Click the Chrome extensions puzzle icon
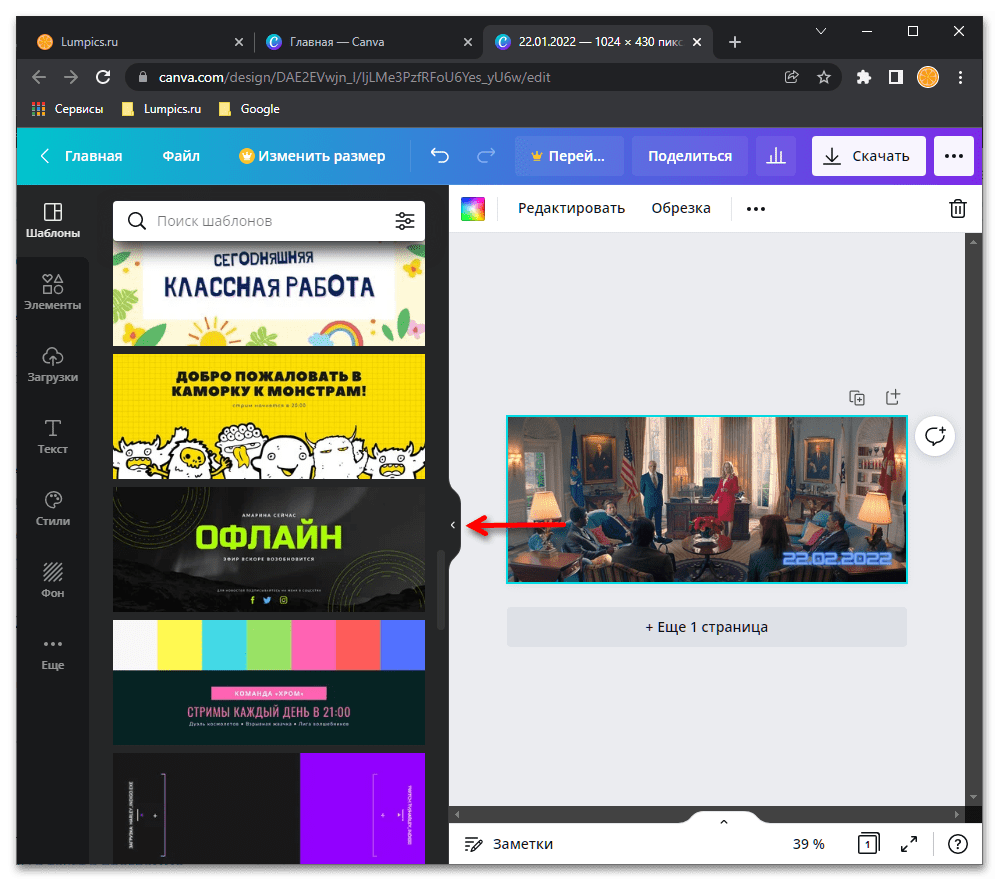 (863, 77)
